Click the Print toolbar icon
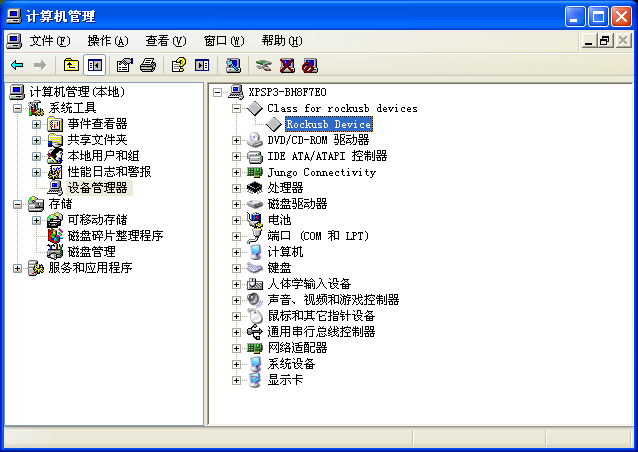Screen dimensions: 638x452 (x=148, y=65)
